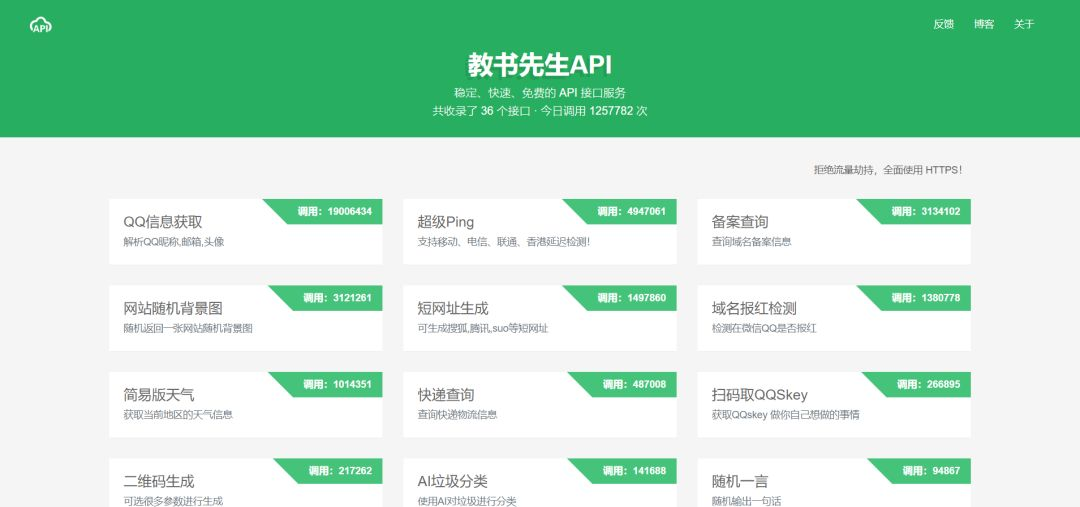
Task: Open the 关于 about link
Action: point(1024,24)
